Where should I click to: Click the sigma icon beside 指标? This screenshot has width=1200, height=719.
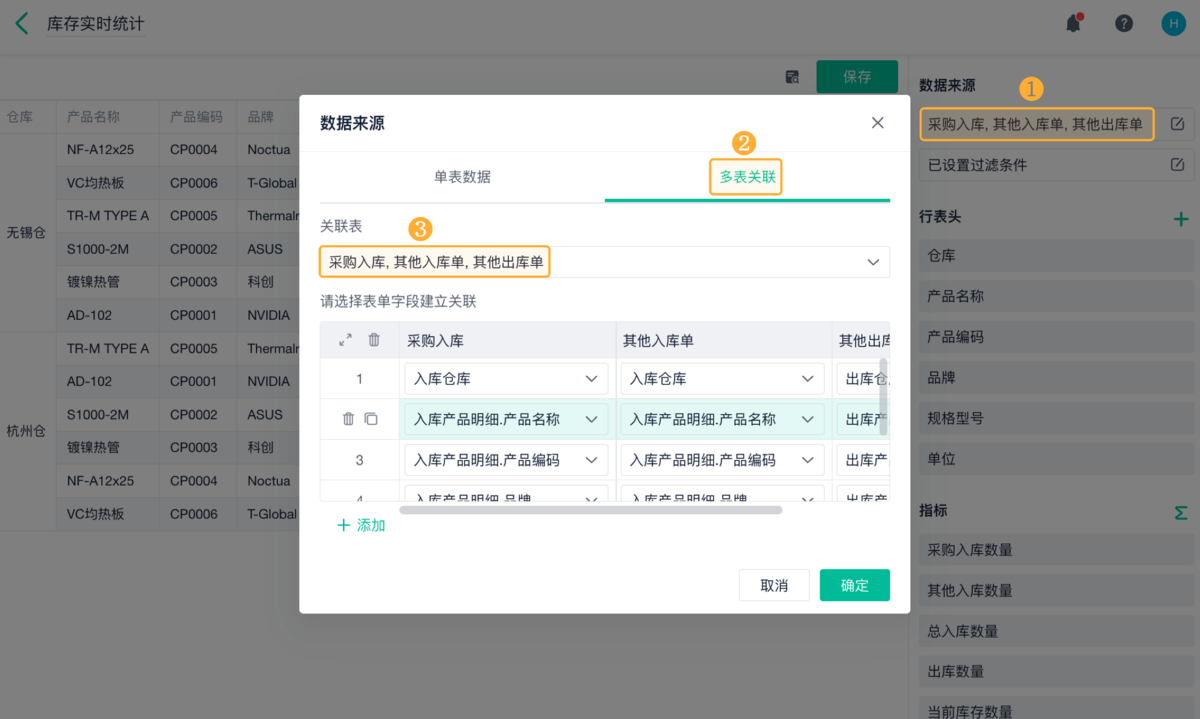pyautogui.click(x=1181, y=512)
